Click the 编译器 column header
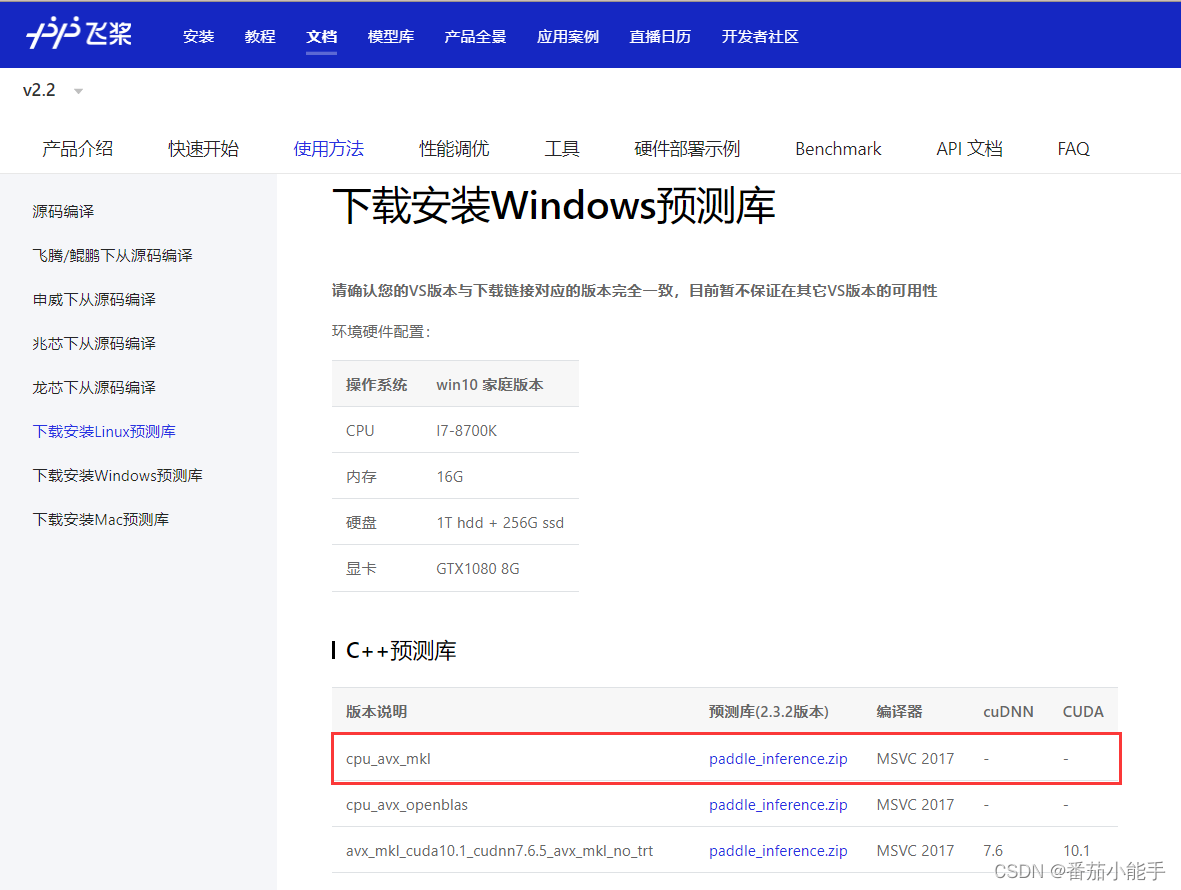Viewport: 1181px width, 890px height. 899,712
